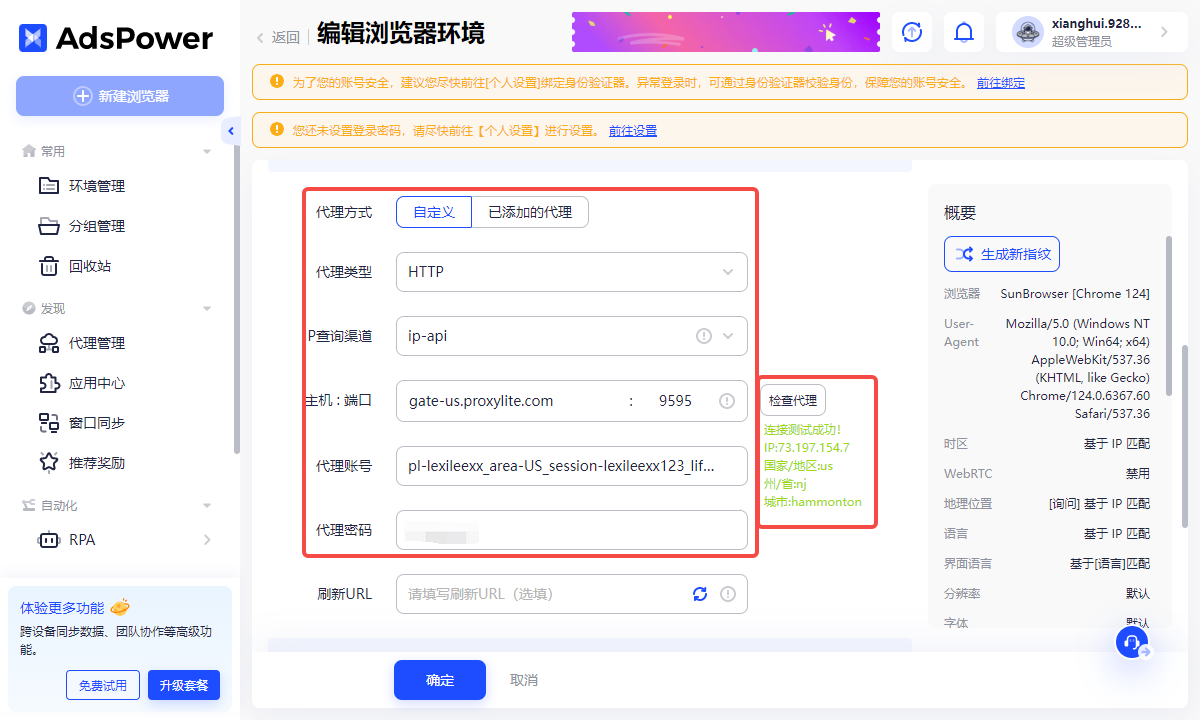Click the left sidebar scrollbar
1200x720 pixels.
point(236,300)
